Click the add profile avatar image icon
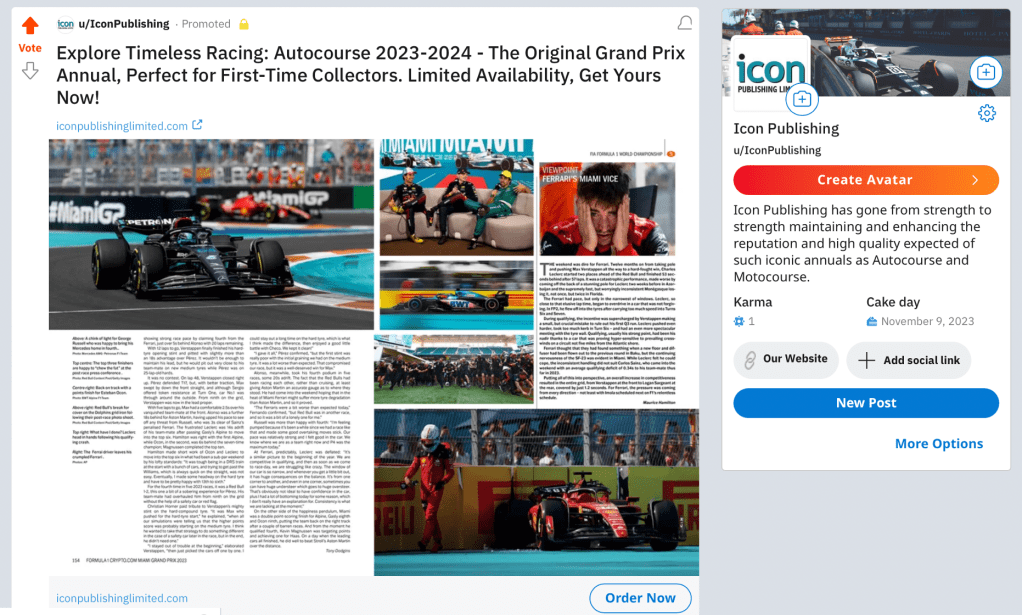Image resolution: width=1022 pixels, height=615 pixels. point(802,99)
